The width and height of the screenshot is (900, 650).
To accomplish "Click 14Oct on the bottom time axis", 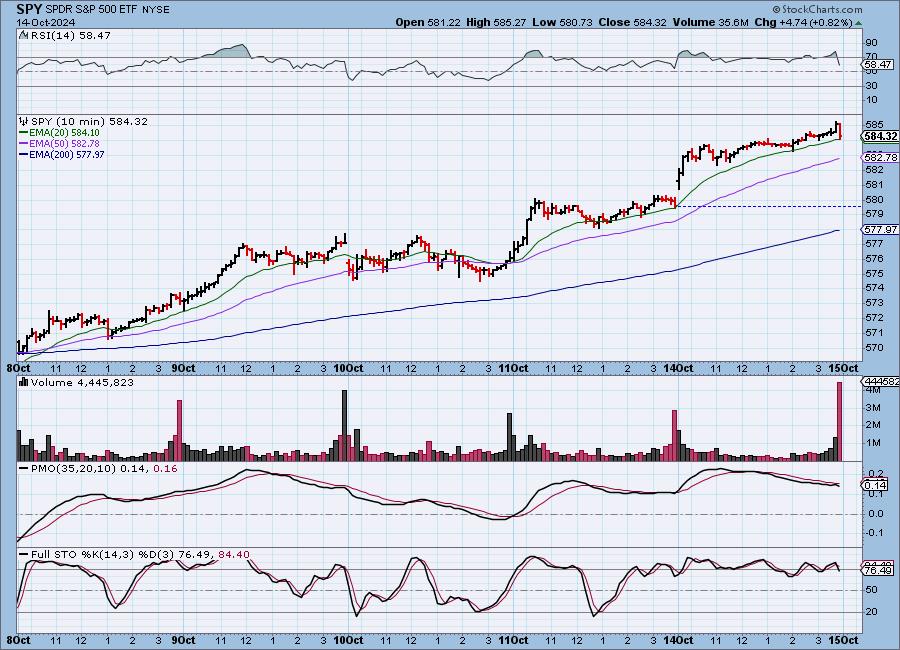I will coord(678,640).
